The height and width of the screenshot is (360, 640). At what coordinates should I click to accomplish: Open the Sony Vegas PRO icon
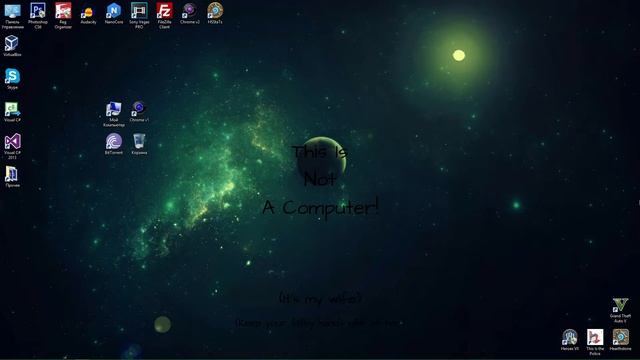139,16
